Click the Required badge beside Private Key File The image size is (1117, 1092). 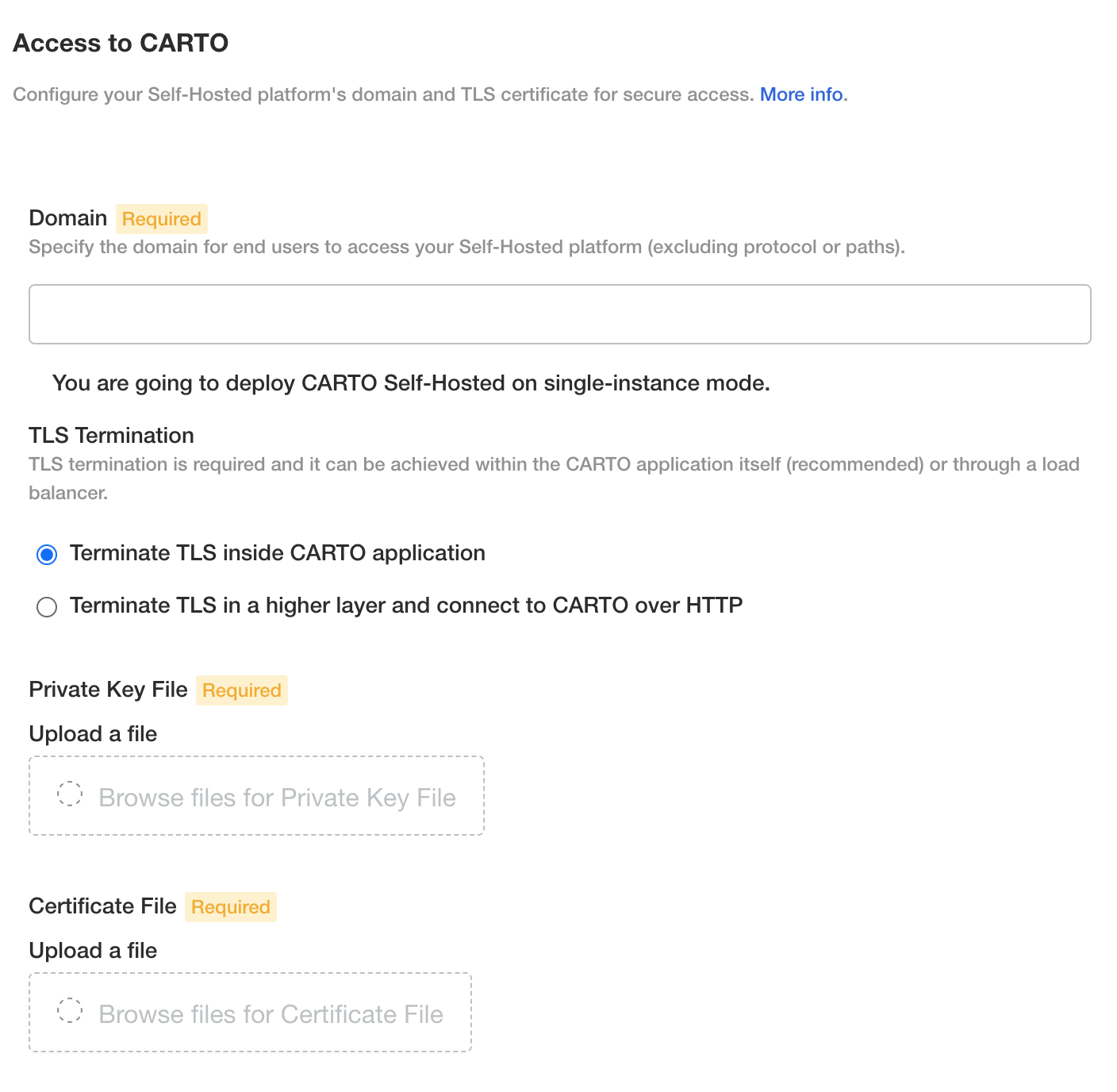click(241, 690)
